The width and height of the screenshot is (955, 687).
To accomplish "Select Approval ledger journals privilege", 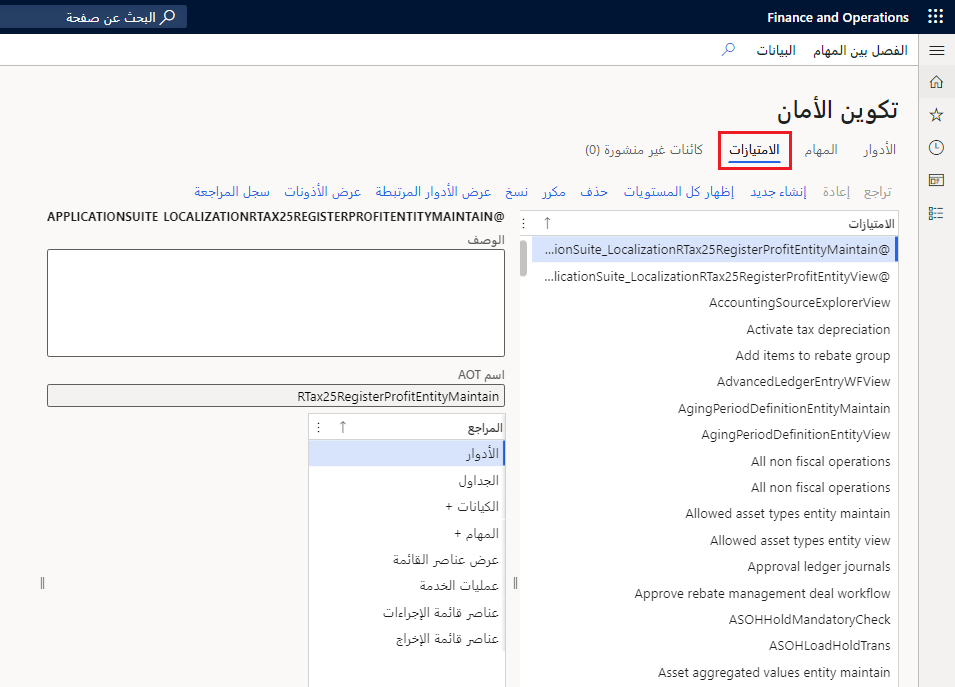I will point(714,567).
